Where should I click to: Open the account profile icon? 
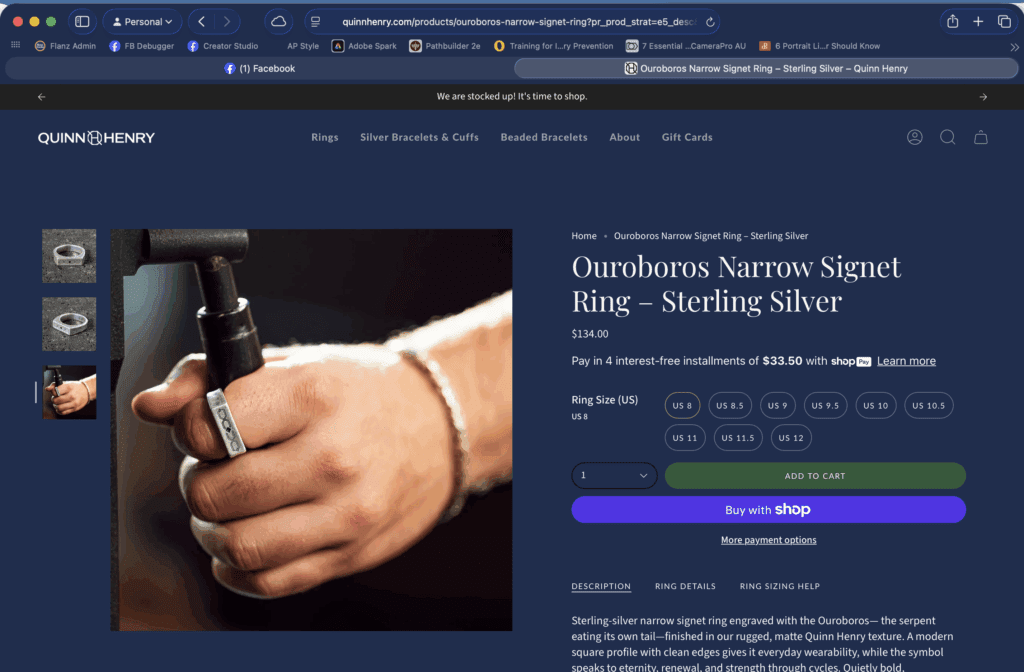(914, 137)
